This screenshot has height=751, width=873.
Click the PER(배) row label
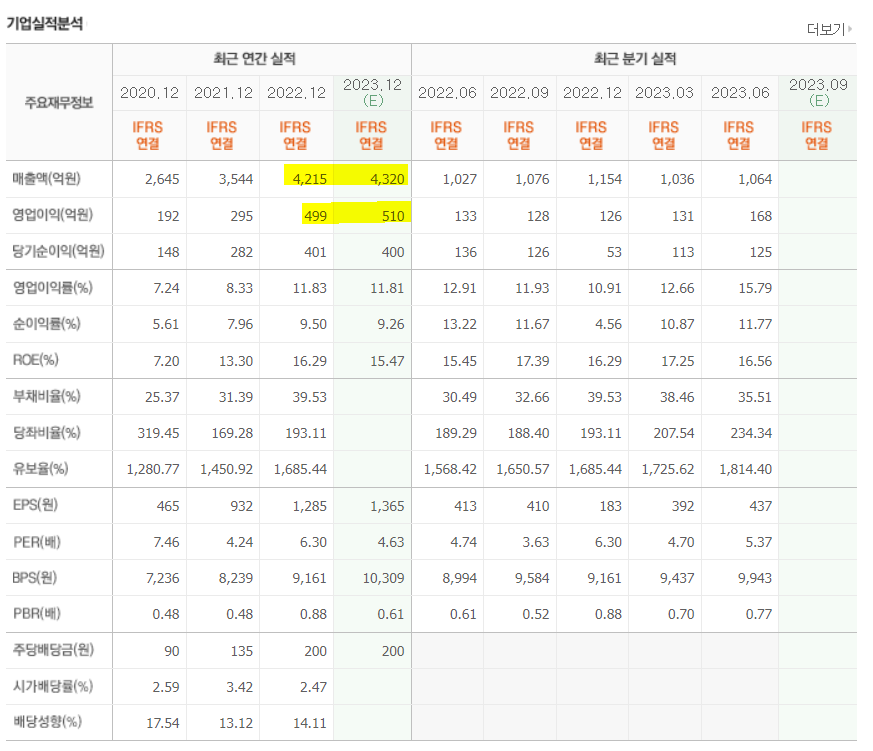[x=37, y=542]
